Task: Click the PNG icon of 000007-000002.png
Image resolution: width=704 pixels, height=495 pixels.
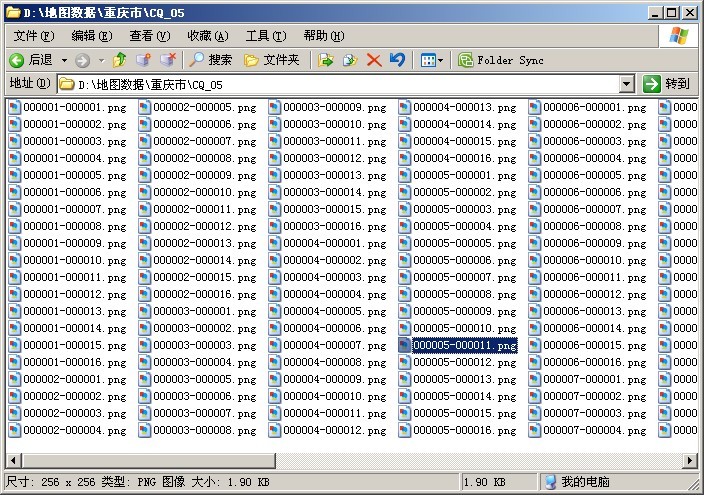Action: 535,396
